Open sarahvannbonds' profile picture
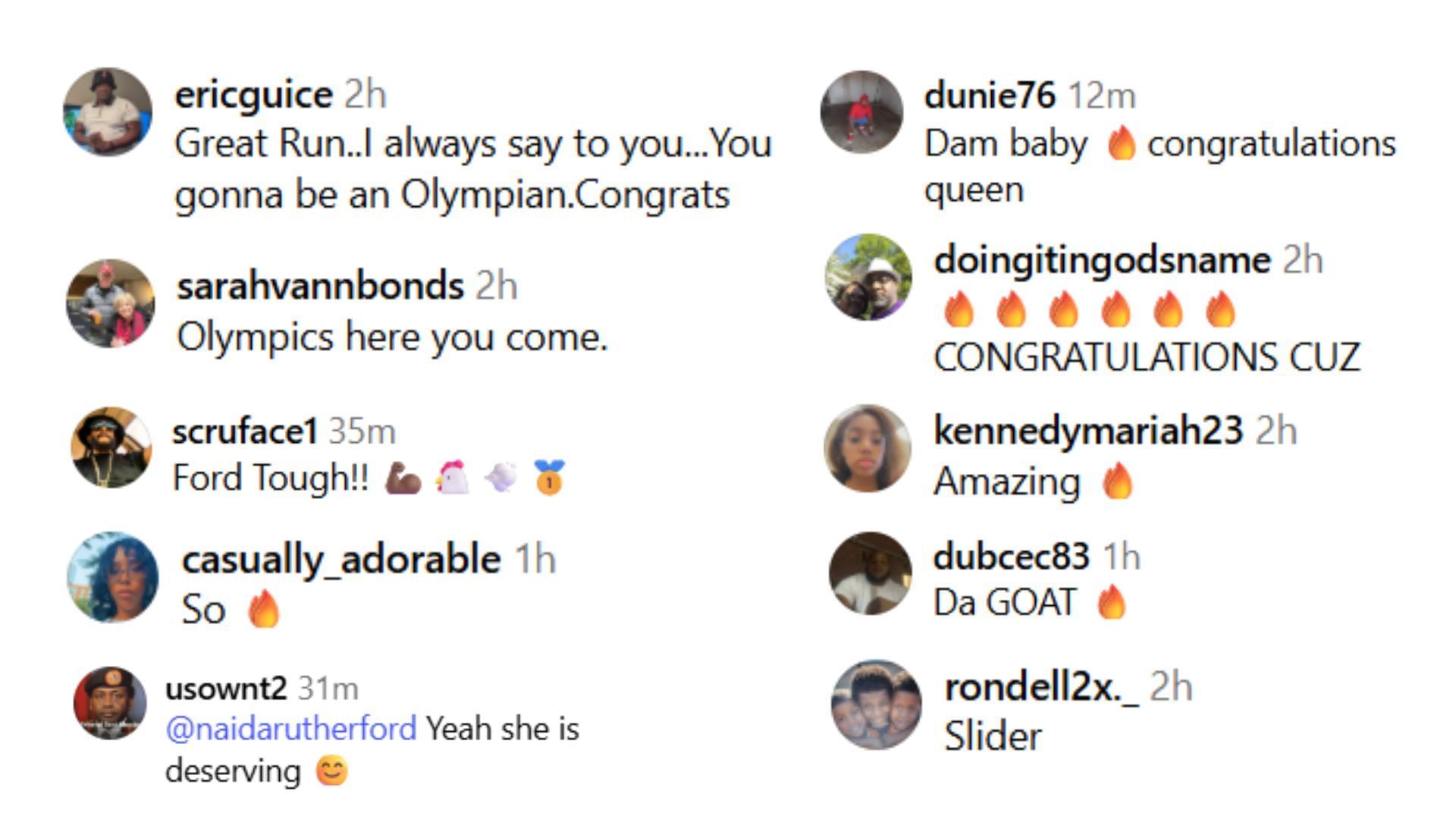This screenshot has width=1456, height=819. 111,303
